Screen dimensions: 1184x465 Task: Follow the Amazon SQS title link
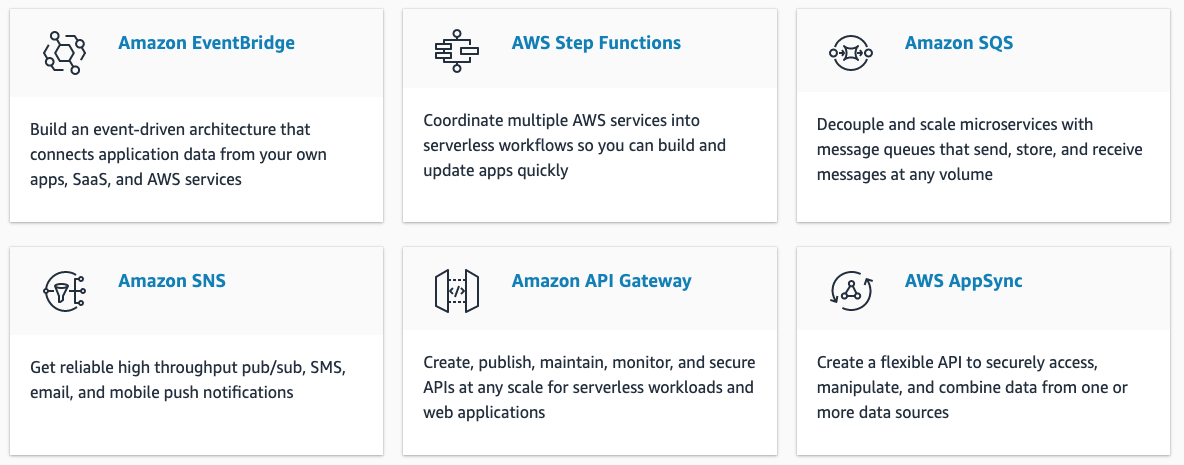tap(959, 43)
